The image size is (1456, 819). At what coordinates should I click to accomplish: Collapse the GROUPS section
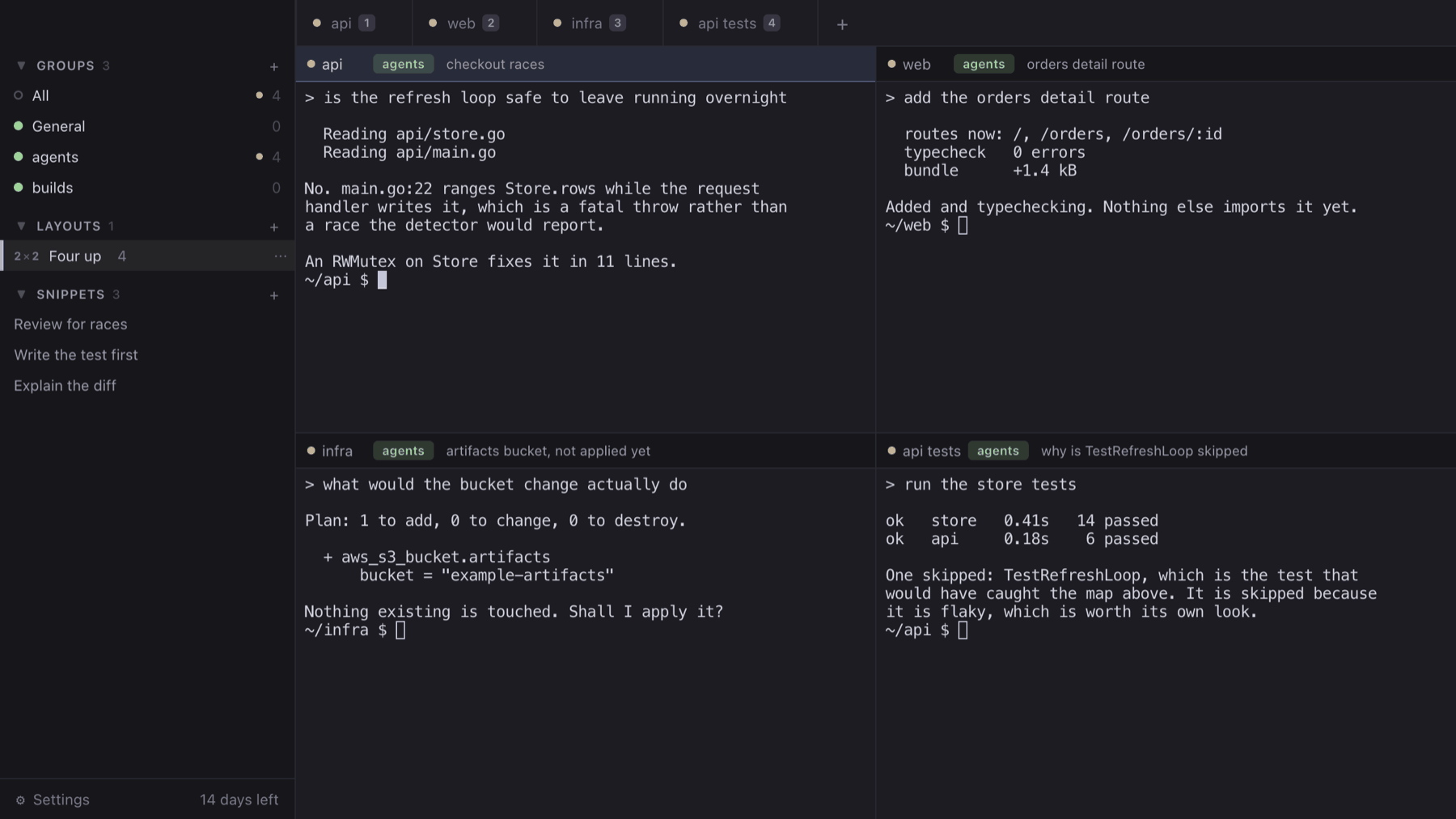pyautogui.click(x=22, y=66)
